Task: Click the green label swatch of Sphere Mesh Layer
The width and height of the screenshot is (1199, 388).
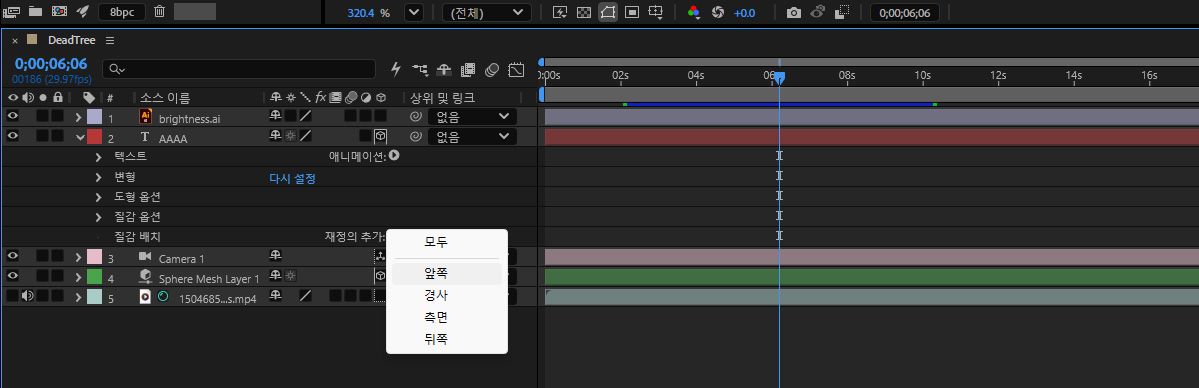Action: 94,276
